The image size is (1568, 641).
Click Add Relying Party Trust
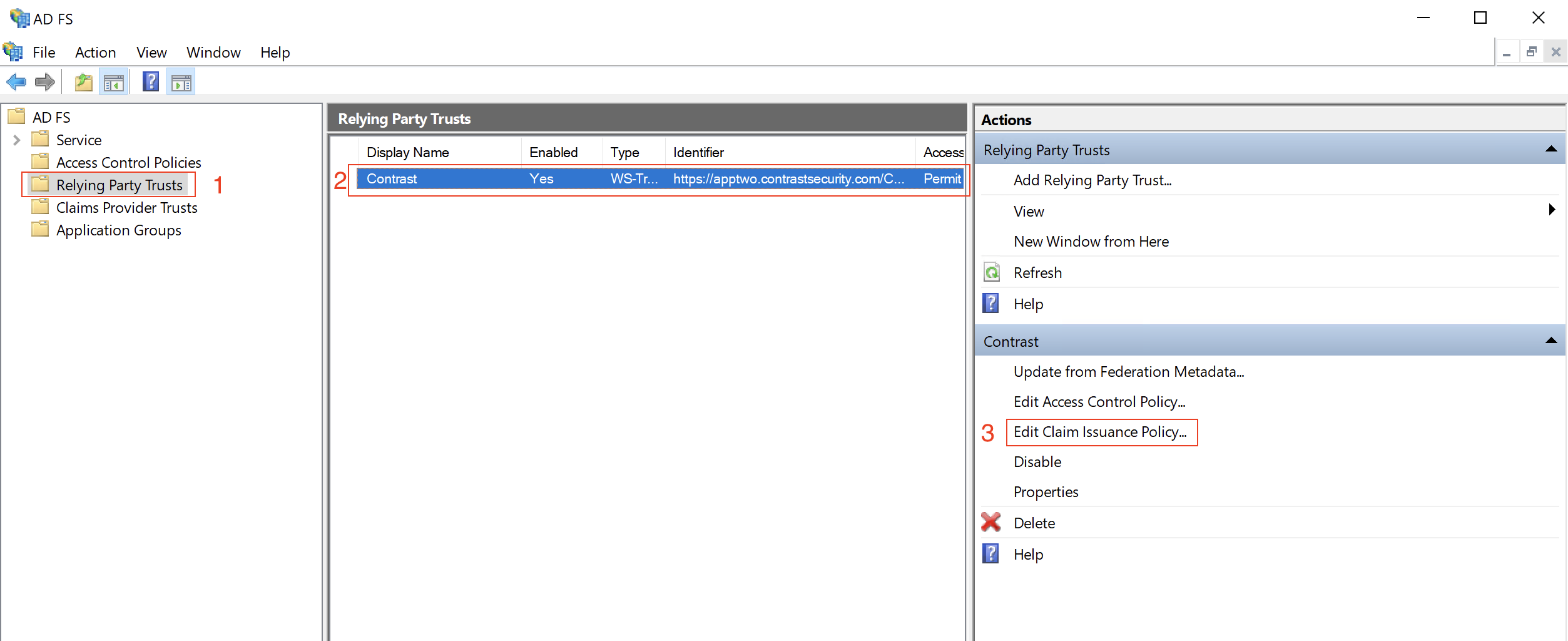[1092, 180]
